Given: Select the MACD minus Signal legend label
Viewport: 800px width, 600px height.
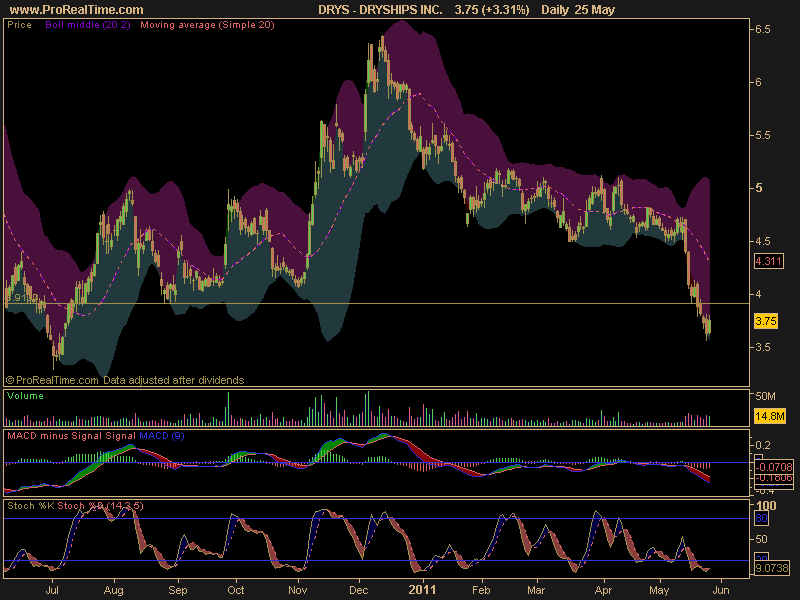Looking at the screenshot, I should coord(55,436).
